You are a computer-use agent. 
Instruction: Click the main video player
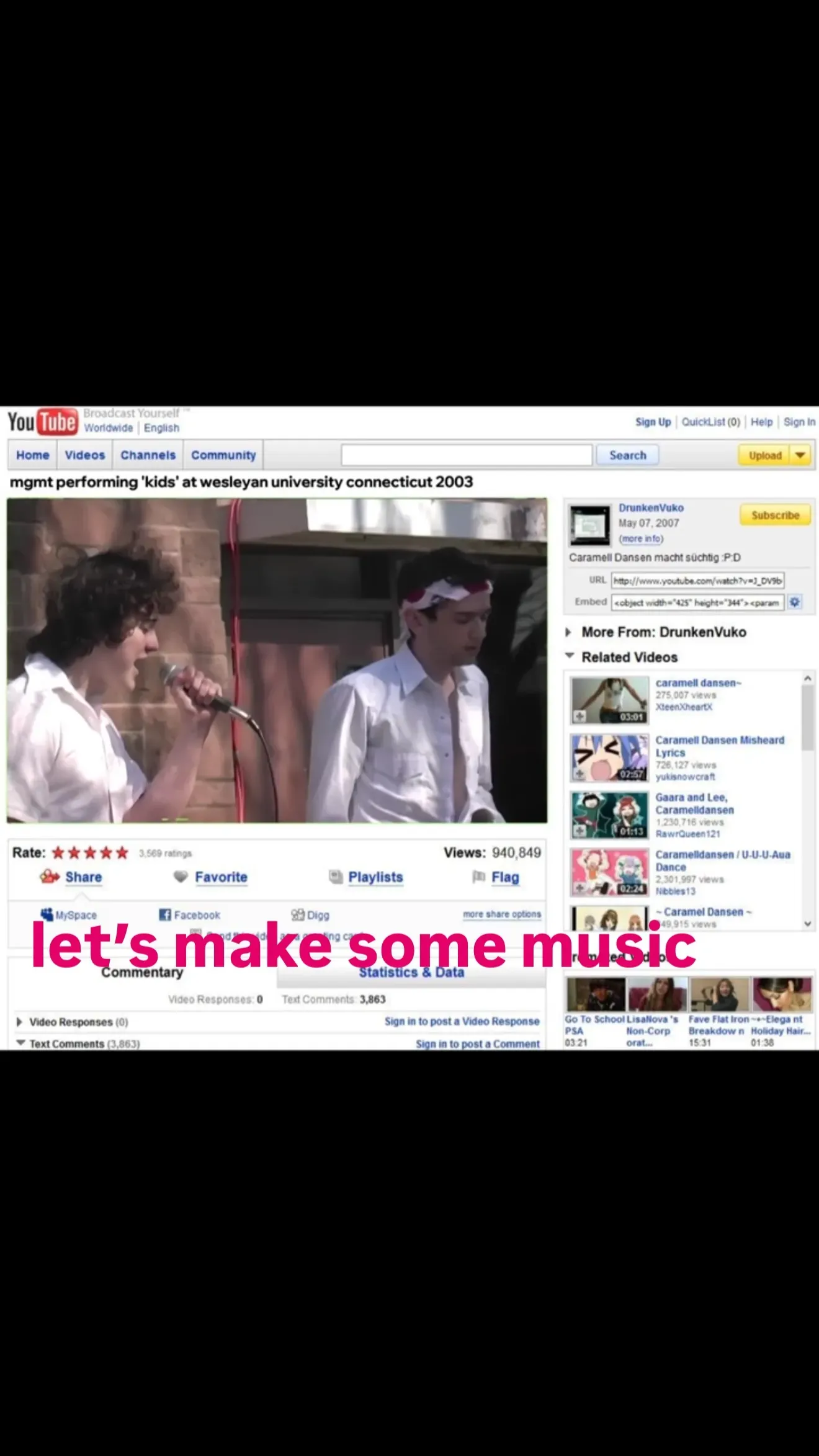tap(277, 661)
